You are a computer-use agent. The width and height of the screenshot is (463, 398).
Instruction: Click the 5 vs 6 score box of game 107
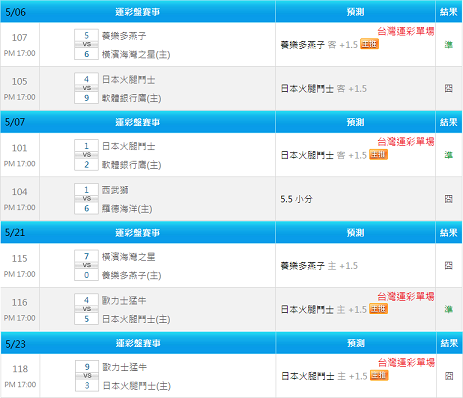pyautogui.click(x=86, y=45)
